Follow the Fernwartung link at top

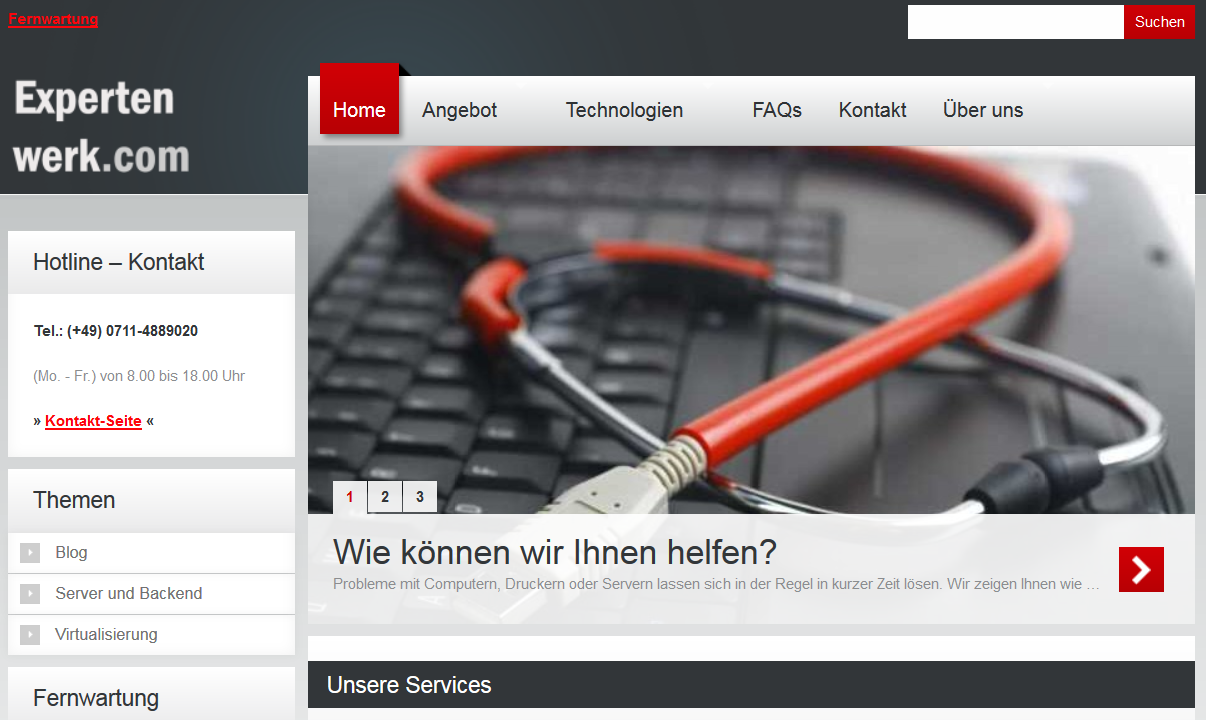[x=53, y=19]
